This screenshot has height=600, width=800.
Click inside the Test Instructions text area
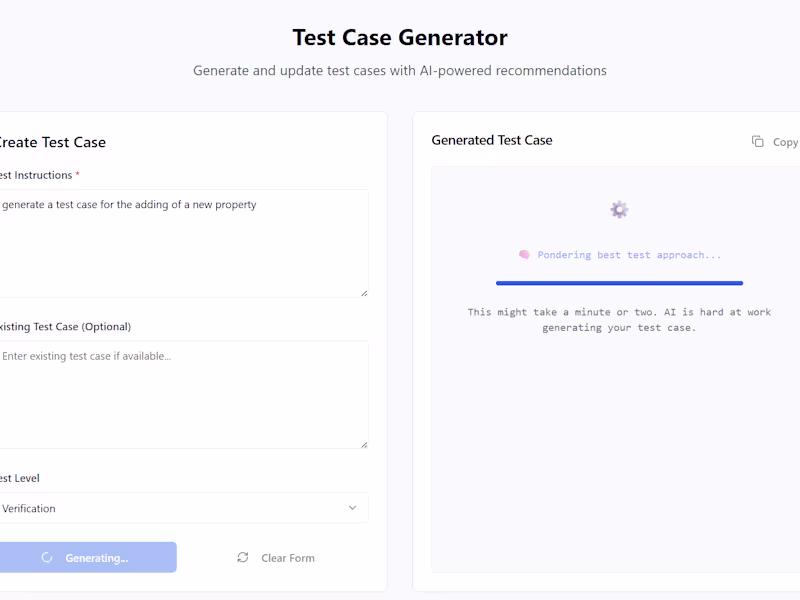pos(185,240)
